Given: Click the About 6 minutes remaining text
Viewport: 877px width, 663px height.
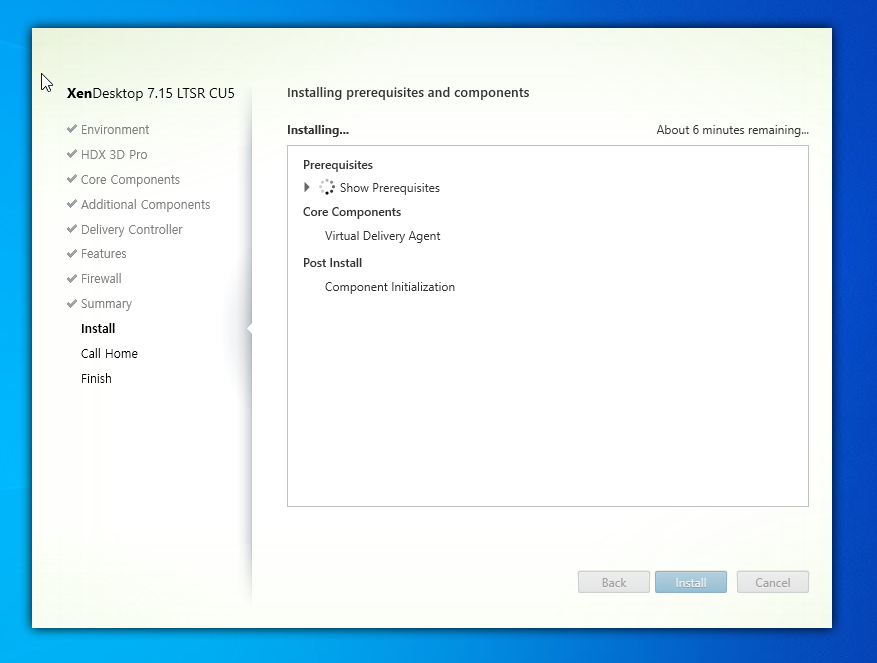Looking at the screenshot, I should pyautogui.click(x=733, y=130).
